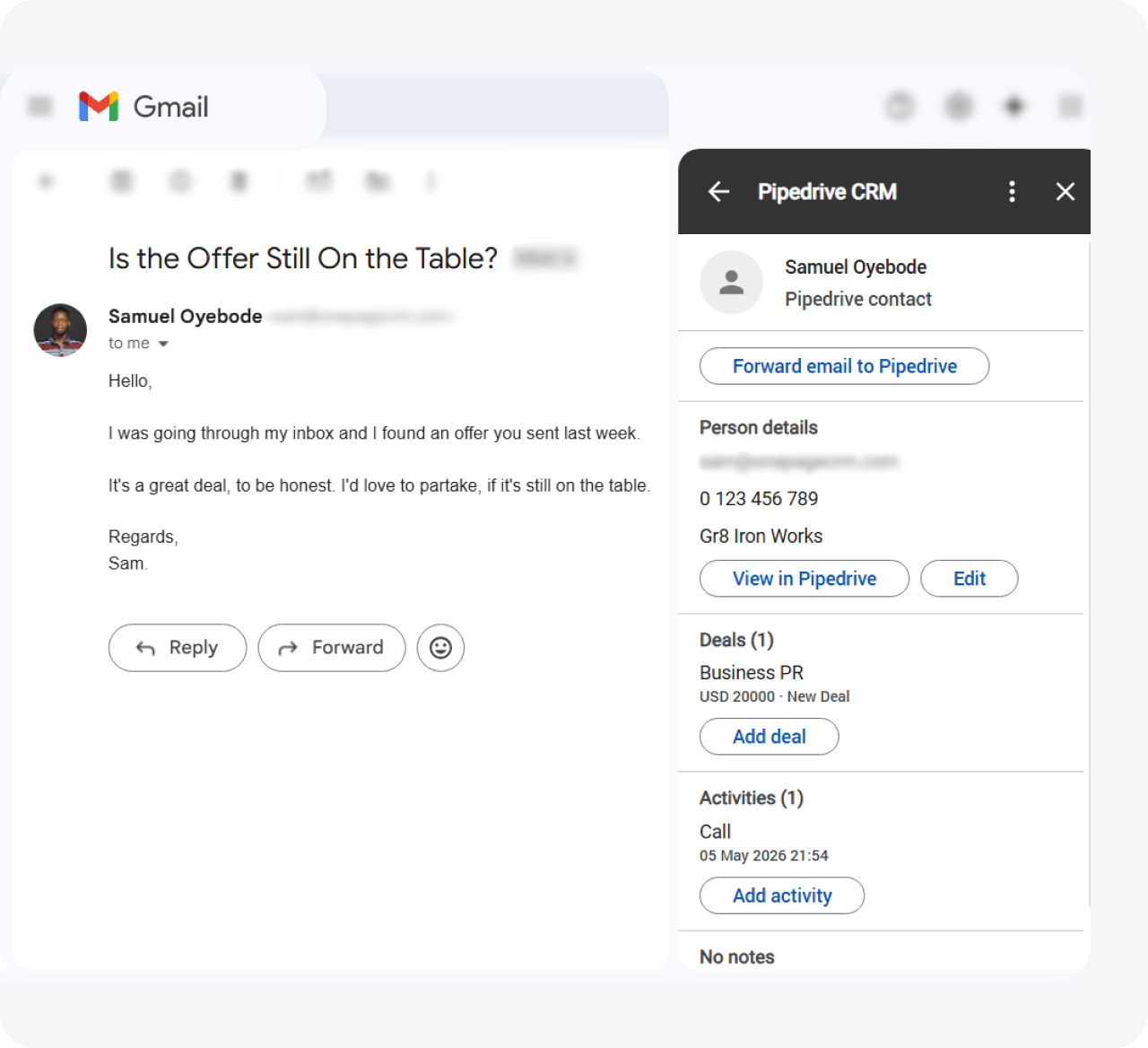Viewport: 1148px width, 1048px height.
Task: Close the Pipedrive CRM side panel
Action: pyautogui.click(x=1065, y=191)
